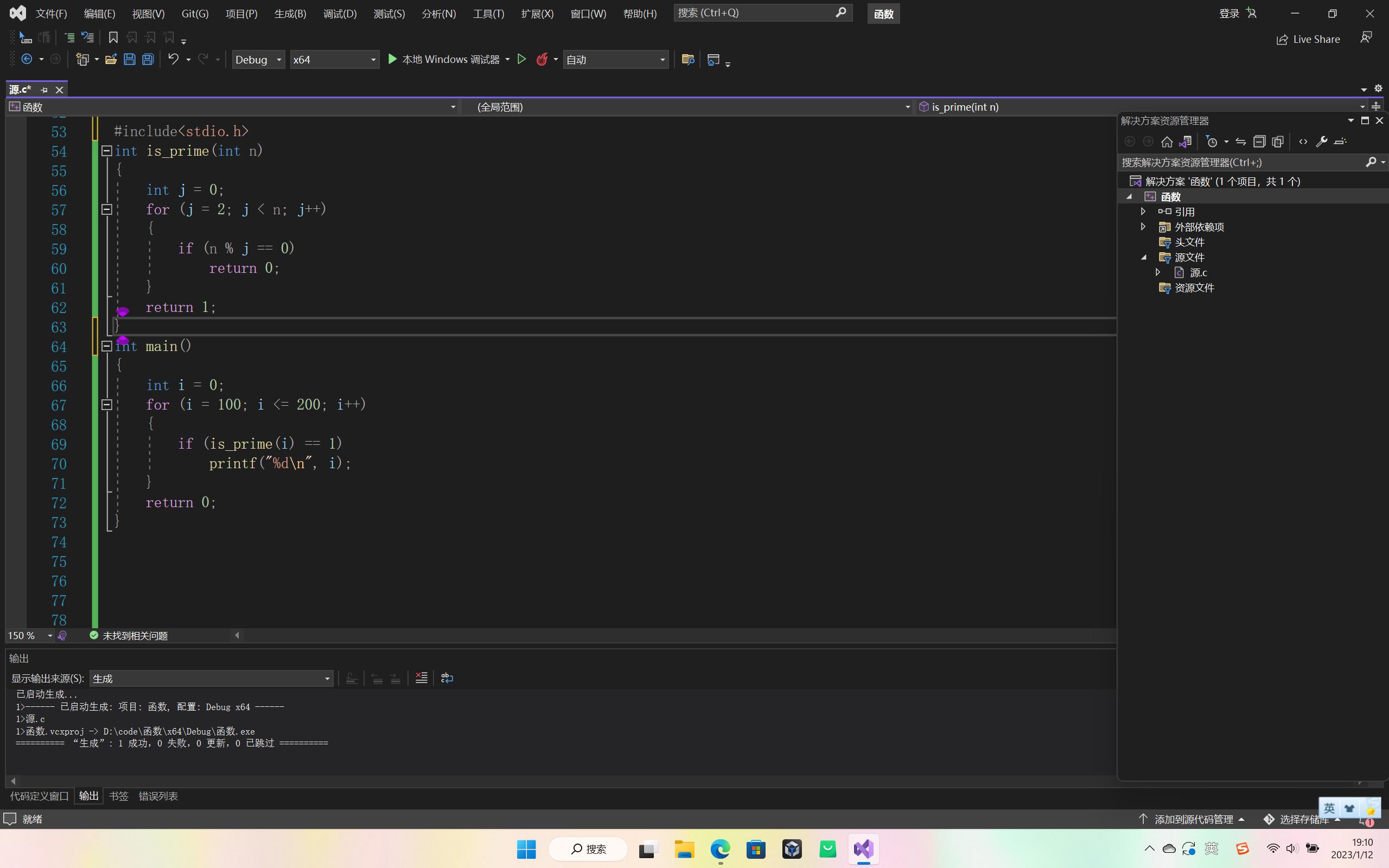Pin the 源.c editor tab
The width and height of the screenshot is (1389, 868).
(x=44, y=90)
